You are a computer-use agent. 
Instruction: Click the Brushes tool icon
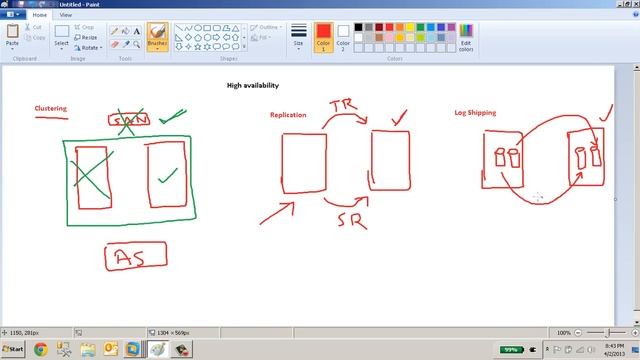(x=157, y=32)
